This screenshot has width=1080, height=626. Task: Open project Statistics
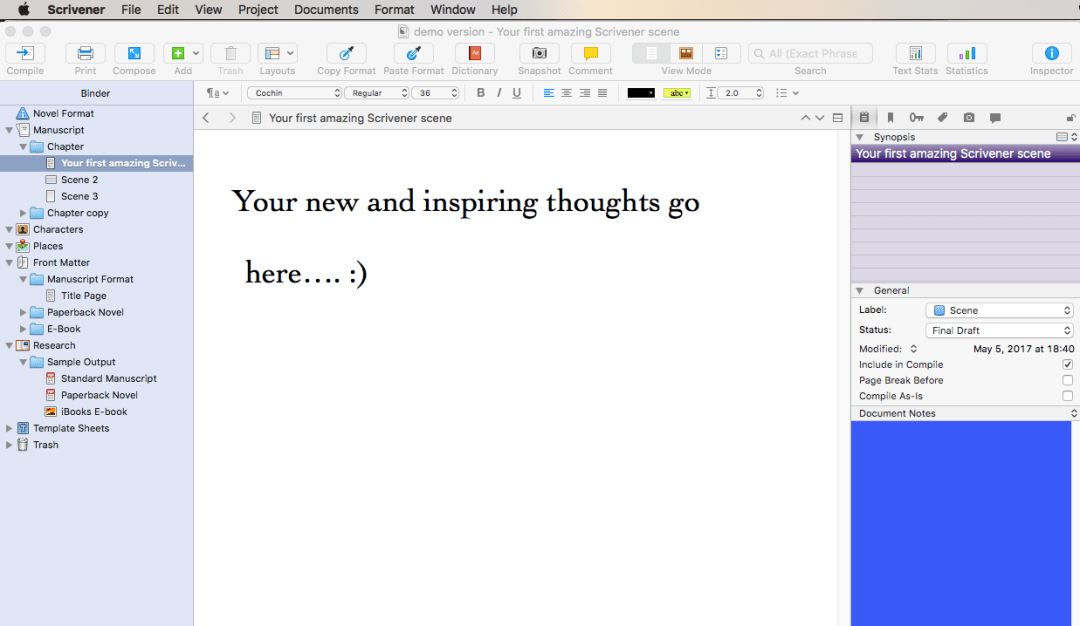click(x=967, y=54)
